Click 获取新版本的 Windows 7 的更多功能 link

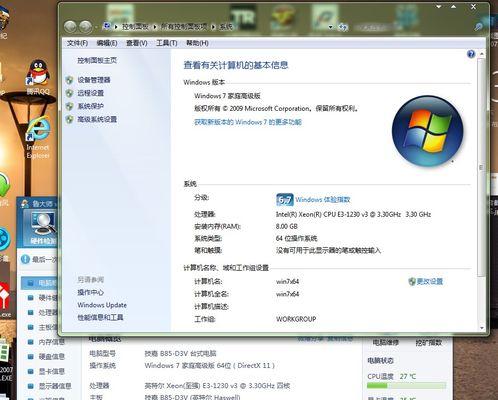pyautogui.click(x=248, y=122)
